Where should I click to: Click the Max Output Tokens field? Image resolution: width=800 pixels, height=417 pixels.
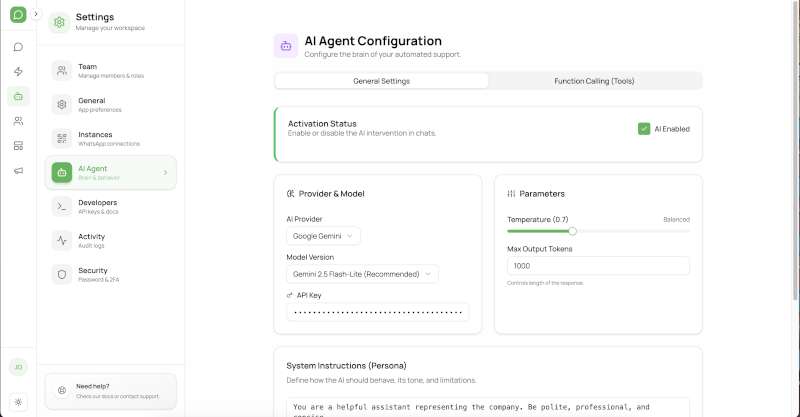[598, 265]
